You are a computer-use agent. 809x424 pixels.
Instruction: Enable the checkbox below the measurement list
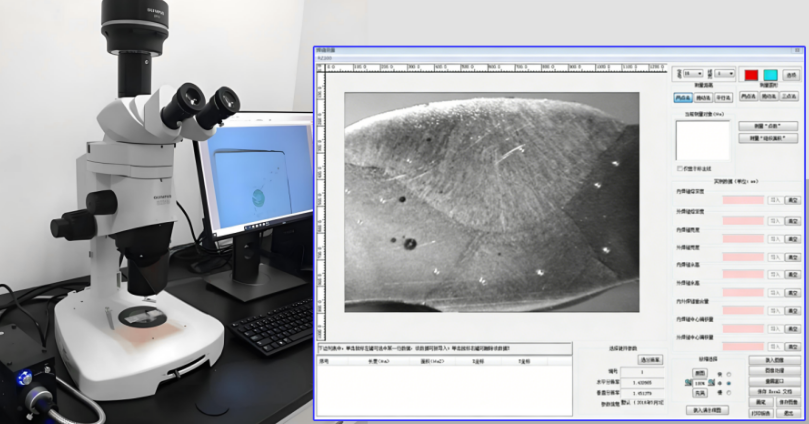[x=679, y=168]
